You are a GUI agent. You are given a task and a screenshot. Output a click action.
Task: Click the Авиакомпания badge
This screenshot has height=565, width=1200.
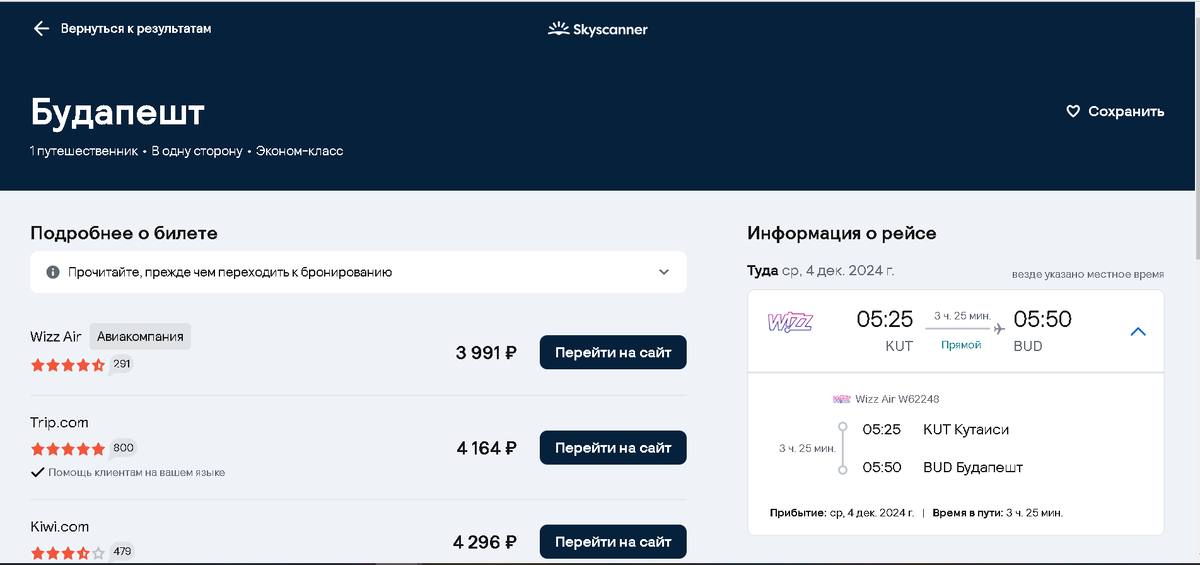click(x=140, y=337)
